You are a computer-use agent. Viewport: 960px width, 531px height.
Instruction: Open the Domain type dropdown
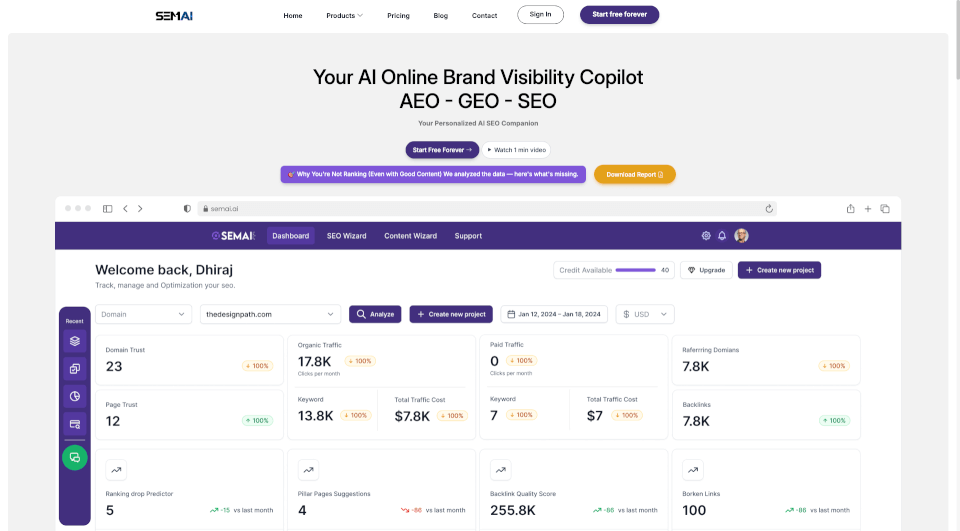(x=143, y=314)
